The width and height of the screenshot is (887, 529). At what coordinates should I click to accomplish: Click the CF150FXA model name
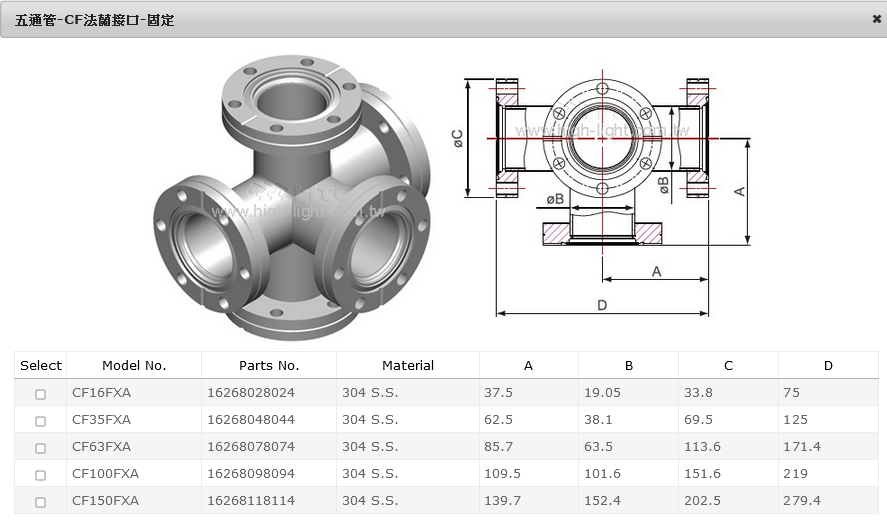click(105, 501)
